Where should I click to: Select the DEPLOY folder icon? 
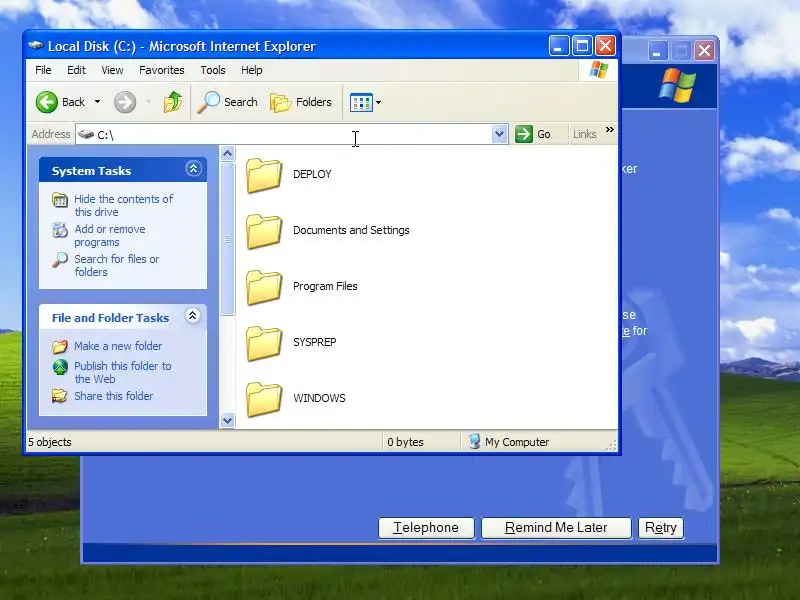coord(264,175)
